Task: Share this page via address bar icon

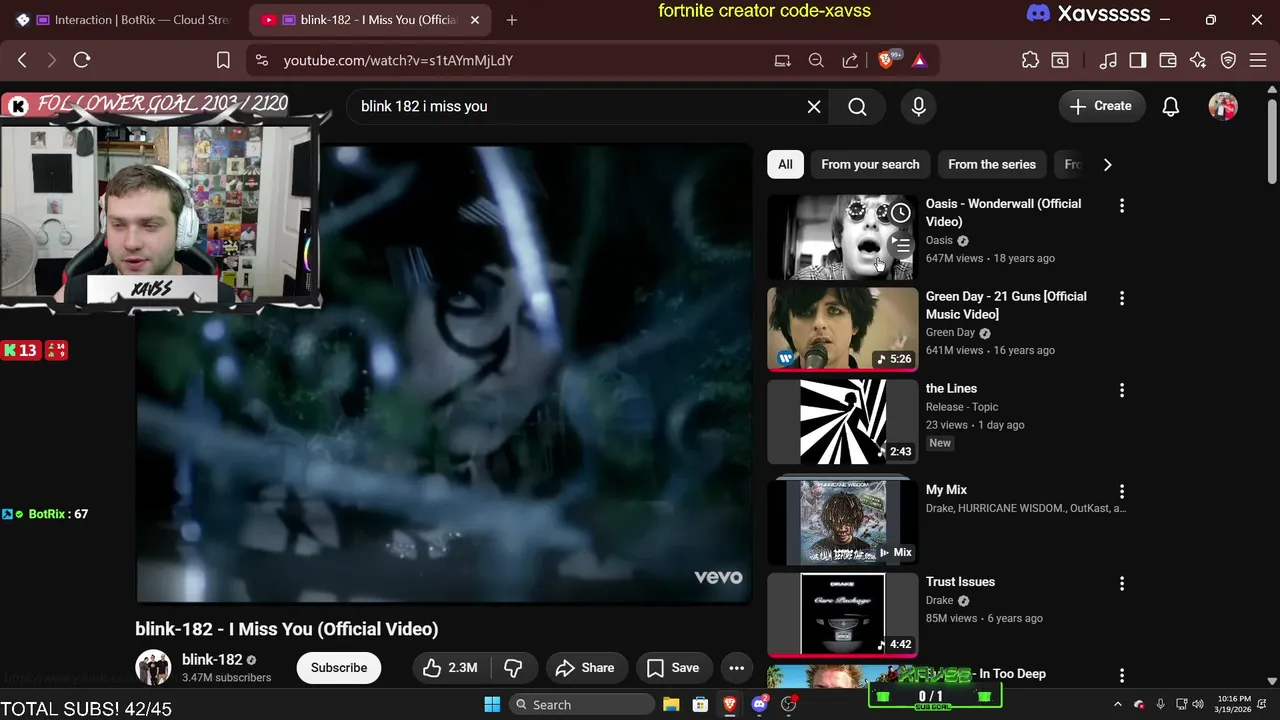Action: [850, 60]
